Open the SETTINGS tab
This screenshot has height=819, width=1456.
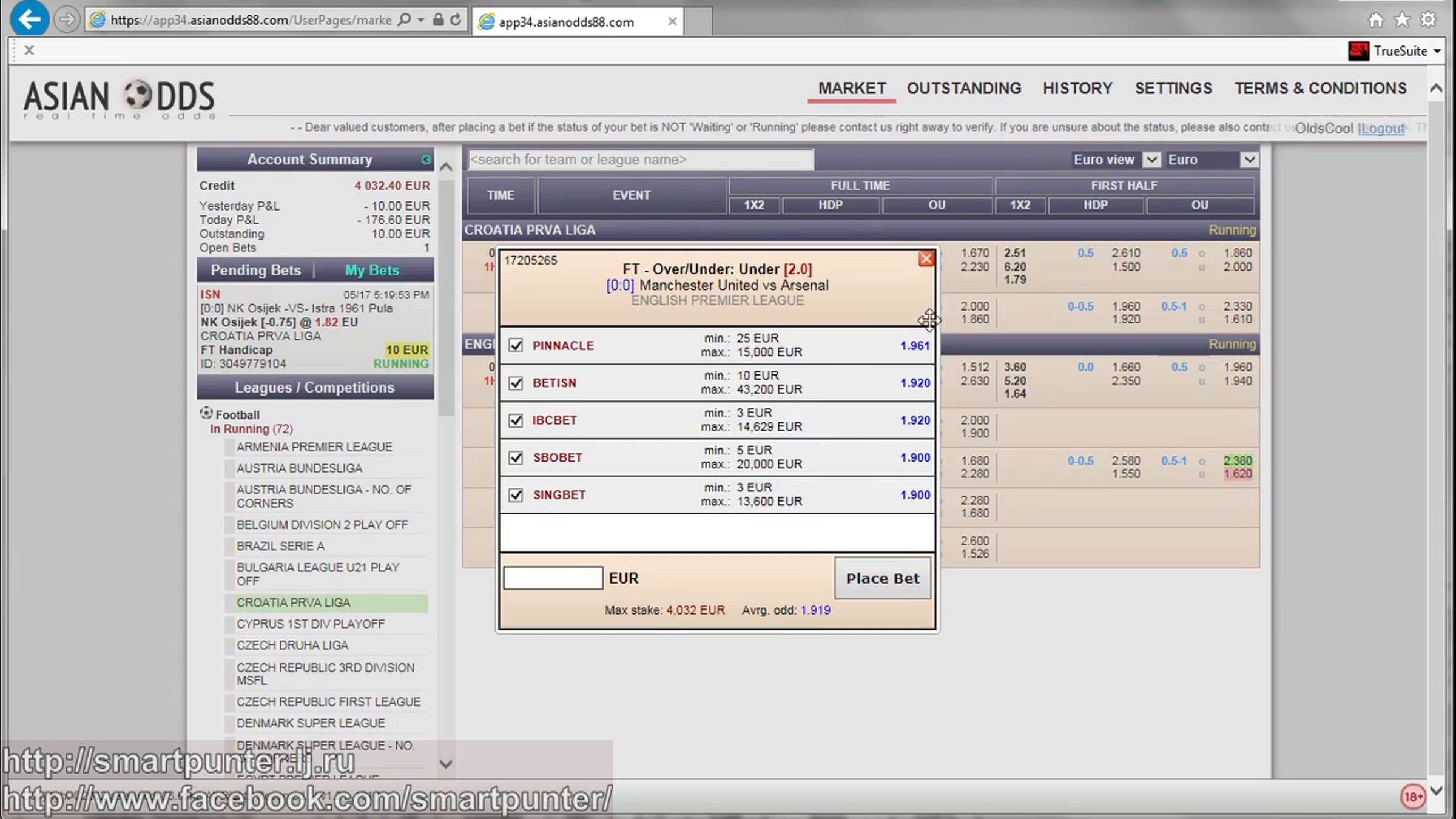pyautogui.click(x=1173, y=89)
